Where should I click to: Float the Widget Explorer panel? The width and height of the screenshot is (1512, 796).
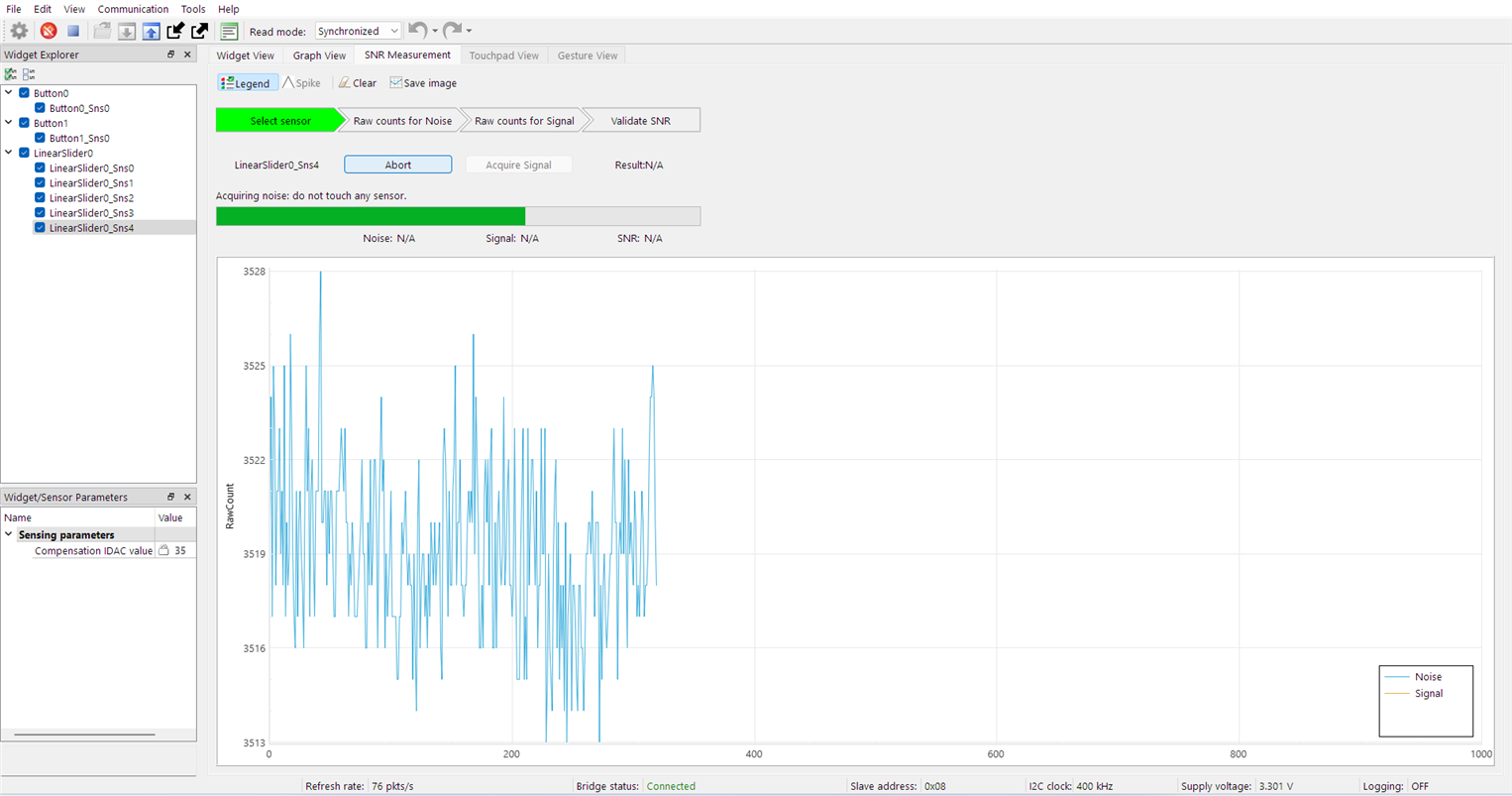(170, 55)
